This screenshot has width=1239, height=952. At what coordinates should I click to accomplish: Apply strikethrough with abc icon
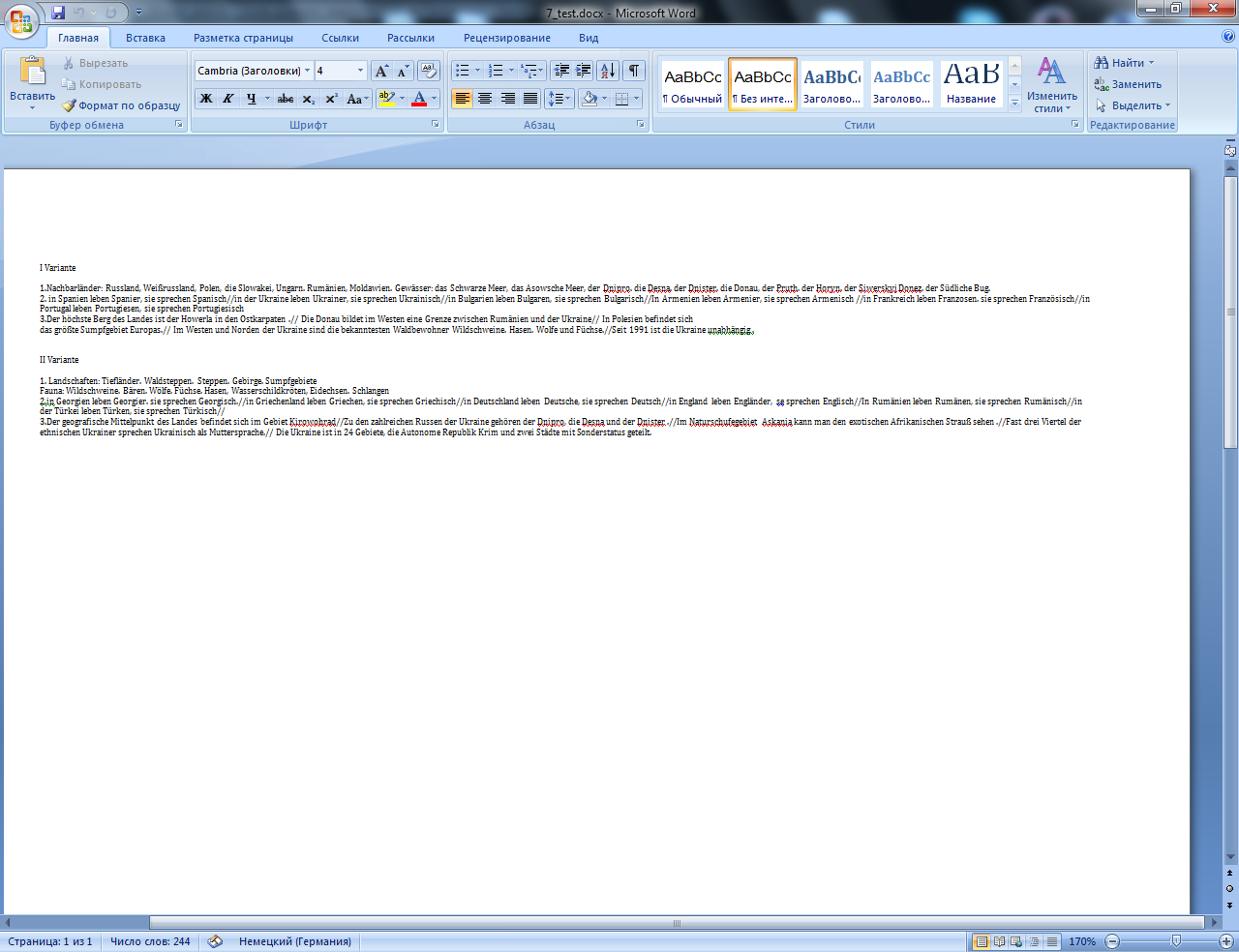pyautogui.click(x=286, y=99)
